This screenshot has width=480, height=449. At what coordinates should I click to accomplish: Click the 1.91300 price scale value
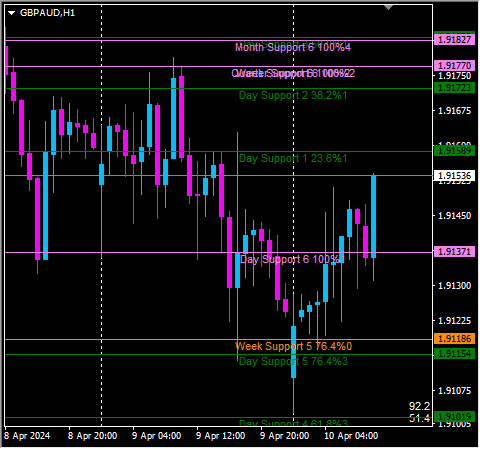coord(455,286)
